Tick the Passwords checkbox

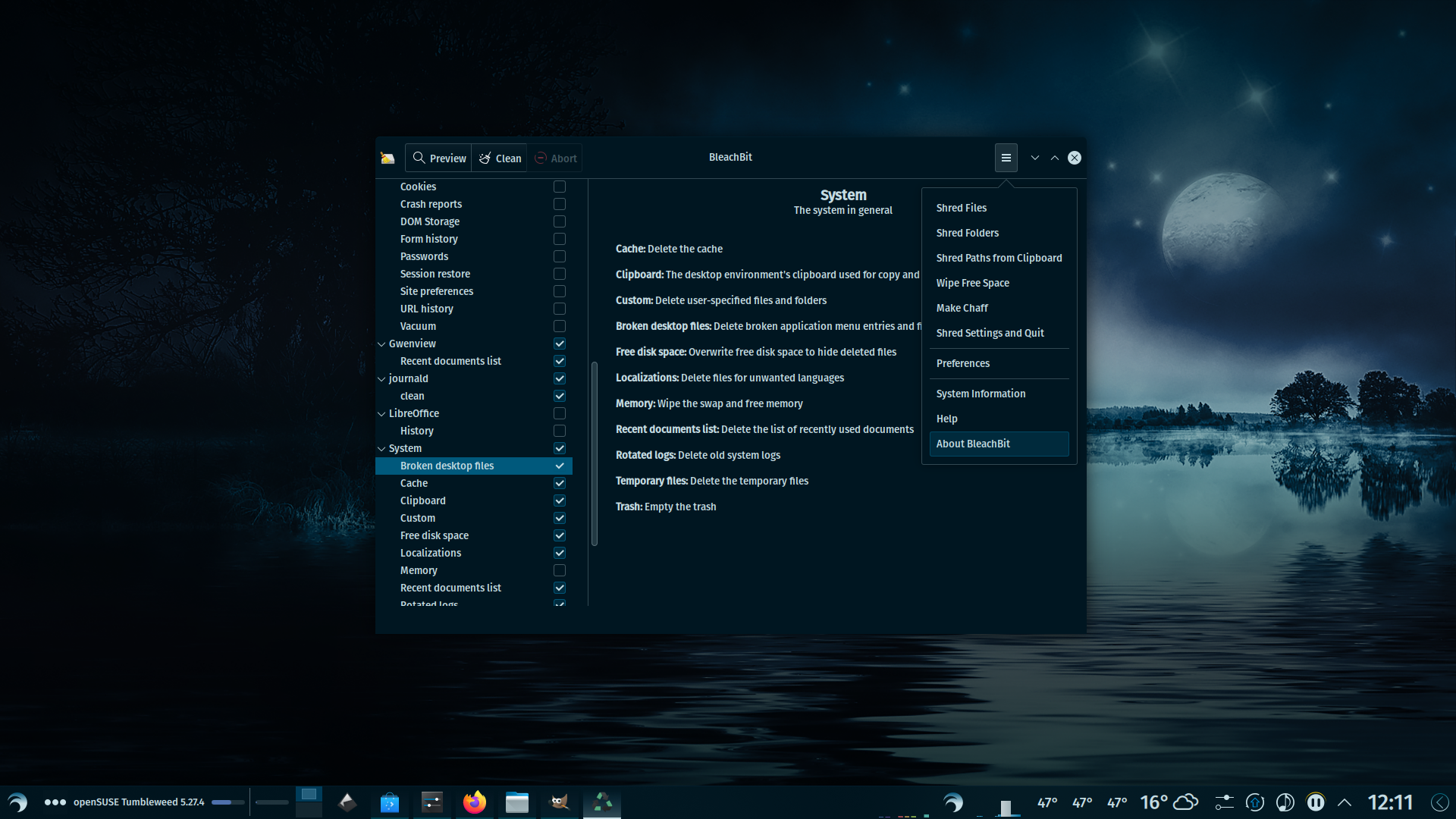(x=560, y=256)
